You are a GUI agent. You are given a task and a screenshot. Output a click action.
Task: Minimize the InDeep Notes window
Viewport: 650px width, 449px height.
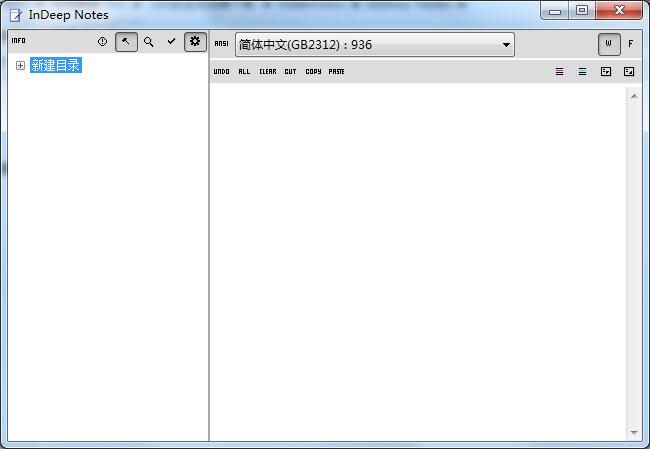(555, 11)
